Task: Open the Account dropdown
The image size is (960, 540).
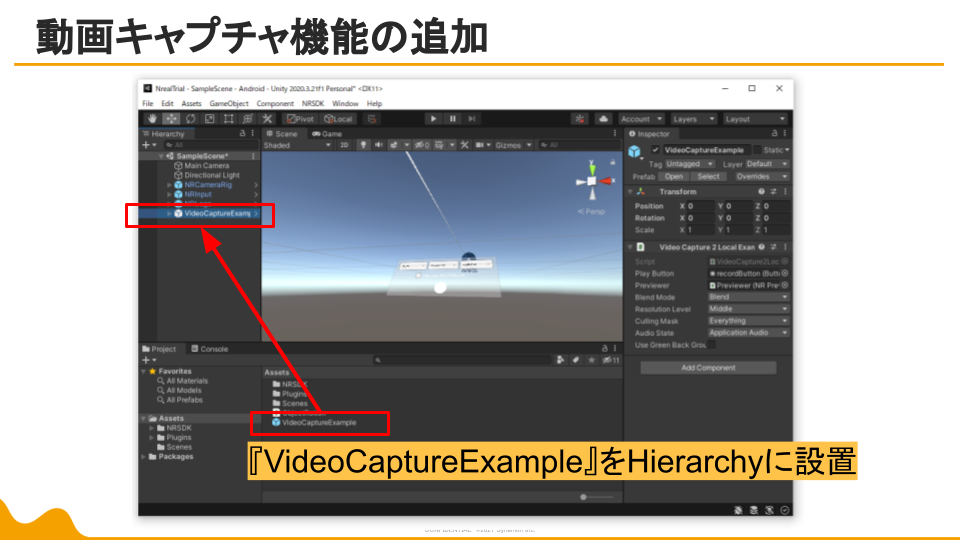Action: (640, 119)
